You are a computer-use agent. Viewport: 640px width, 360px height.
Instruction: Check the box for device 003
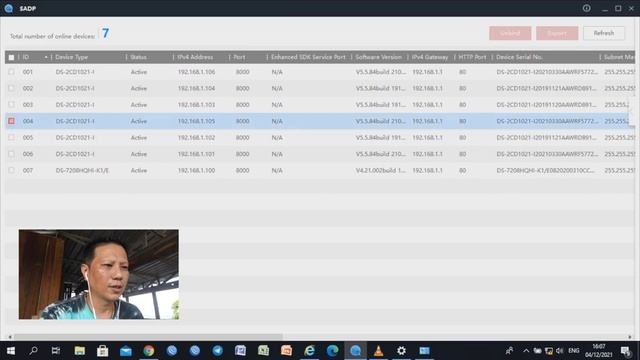click(x=11, y=104)
